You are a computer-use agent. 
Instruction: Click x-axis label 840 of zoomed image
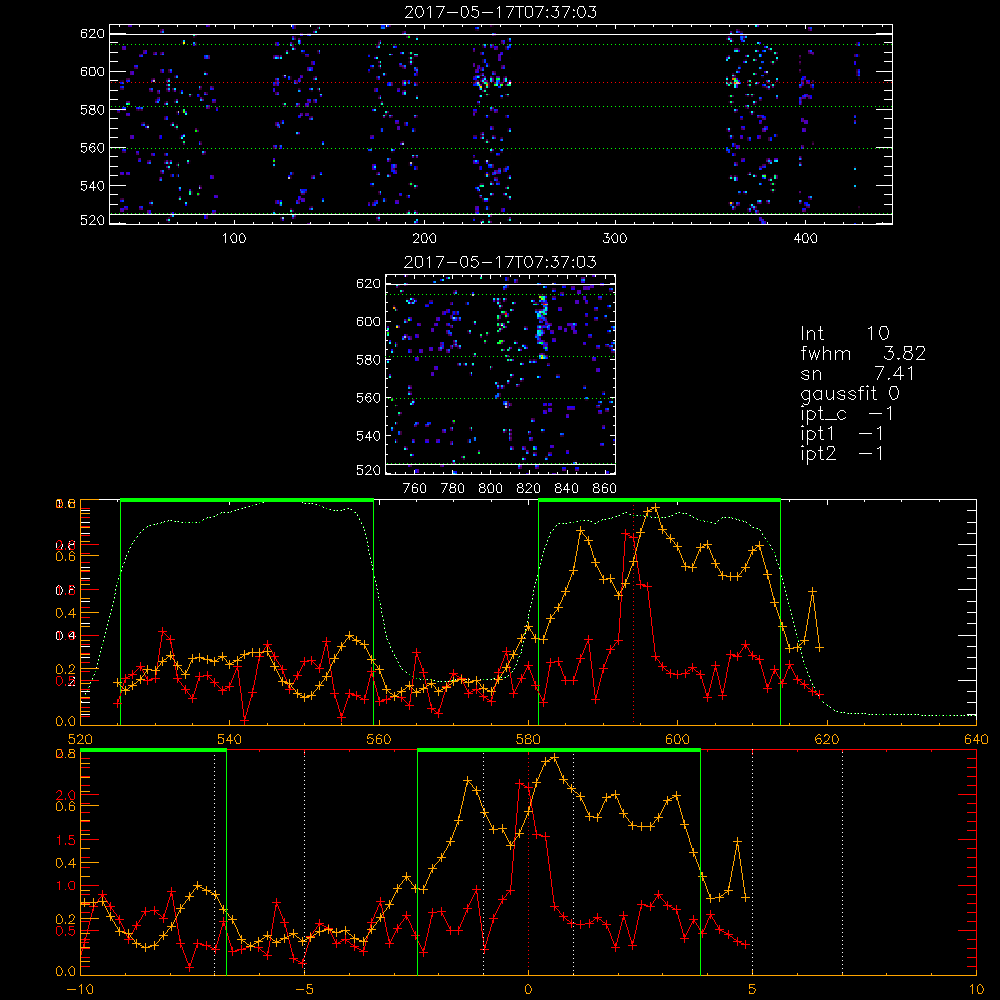tap(566, 489)
